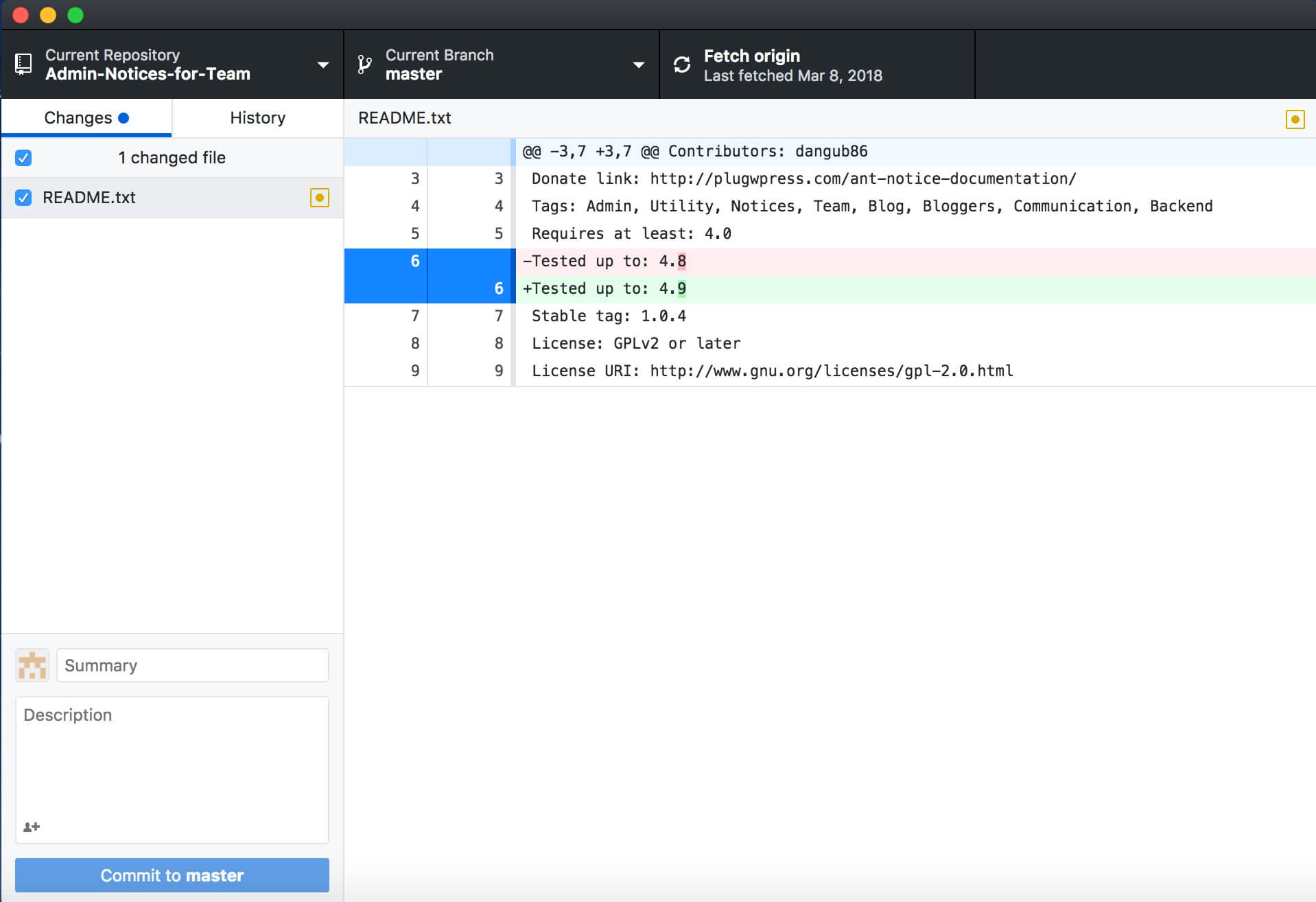This screenshot has width=1316, height=902.
Task: Focus the Description text area
Action: point(172,770)
